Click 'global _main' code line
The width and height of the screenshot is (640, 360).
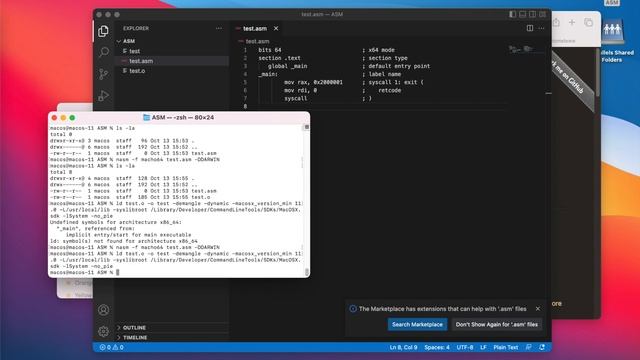(288, 66)
